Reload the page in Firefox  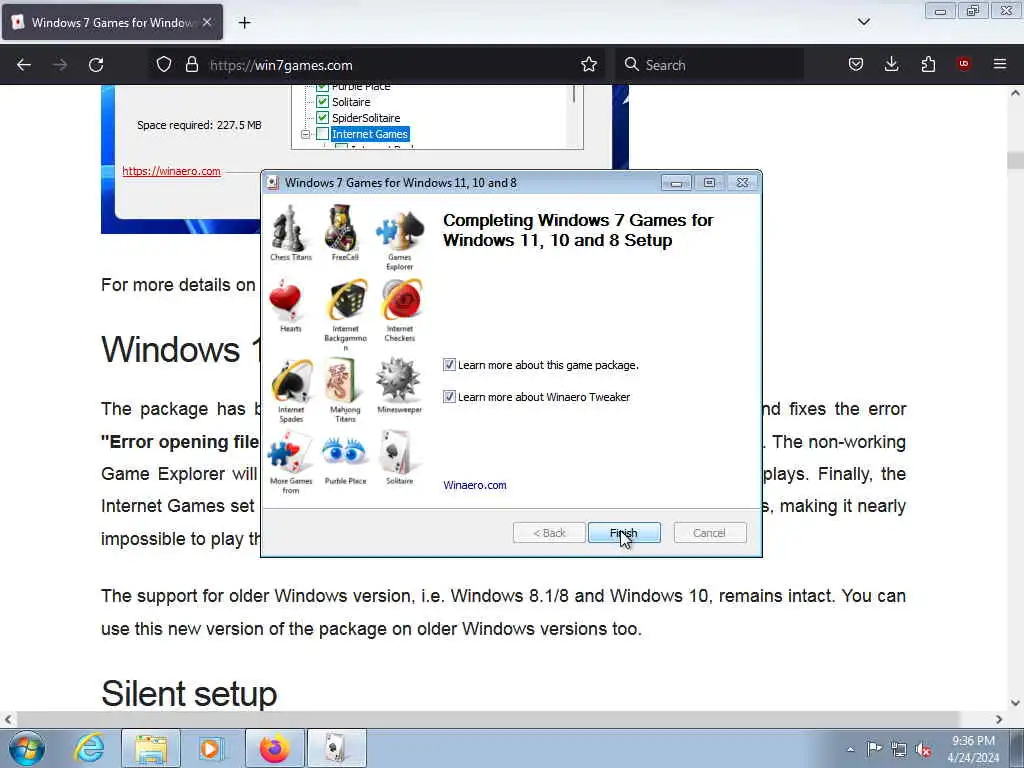(x=96, y=65)
